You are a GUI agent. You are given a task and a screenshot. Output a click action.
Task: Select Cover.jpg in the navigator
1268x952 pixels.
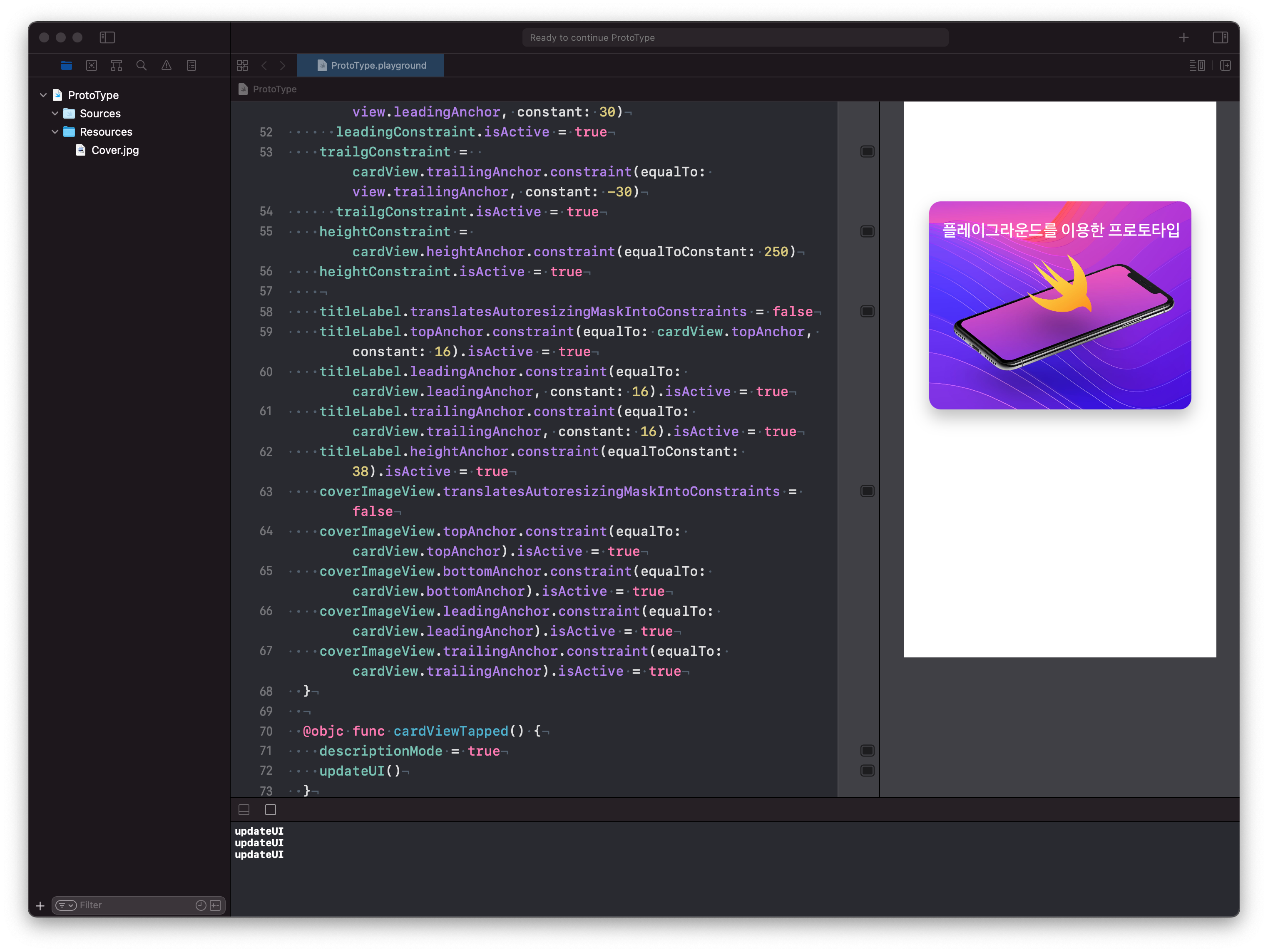[114, 150]
